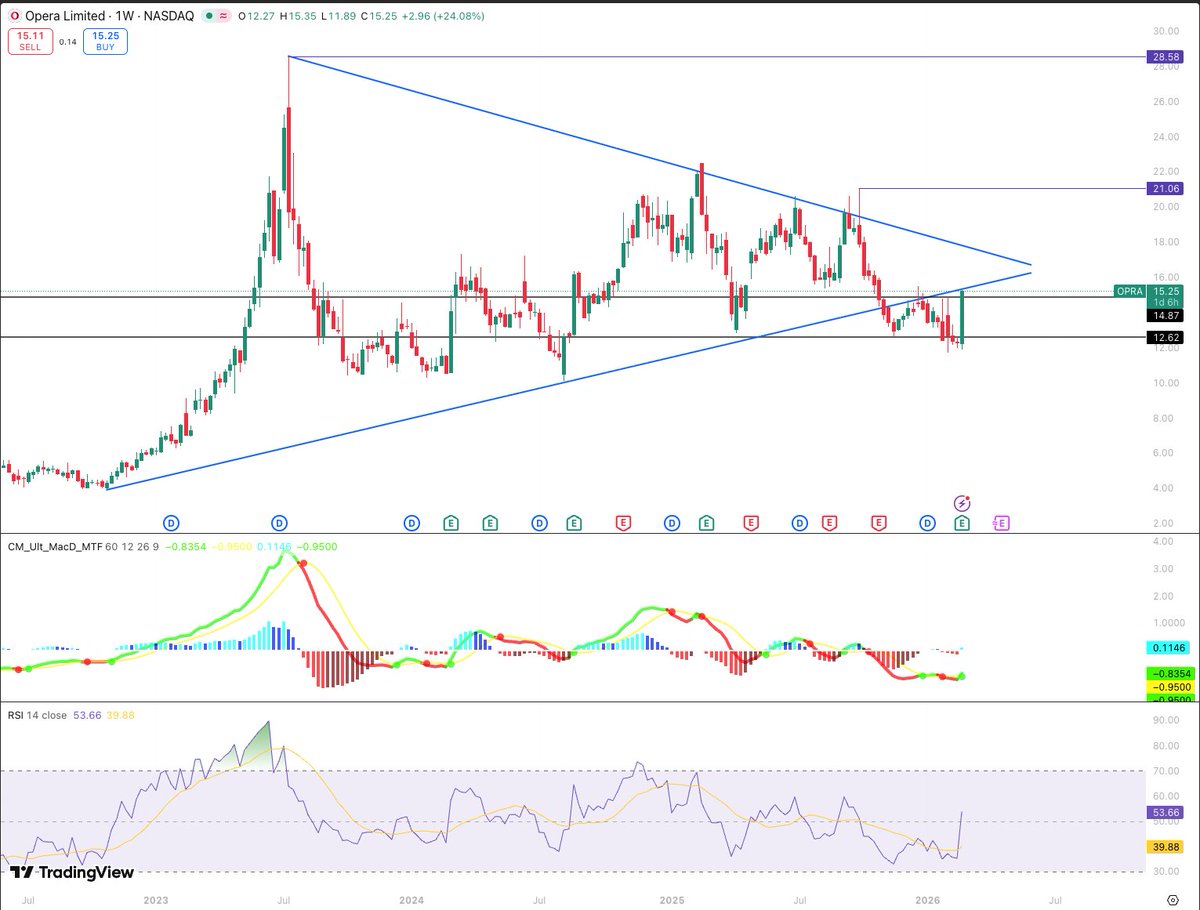Click the 2026 label on time axis
Image resolution: width=1200 pixels, height=910 pixels.
[929, 900]
